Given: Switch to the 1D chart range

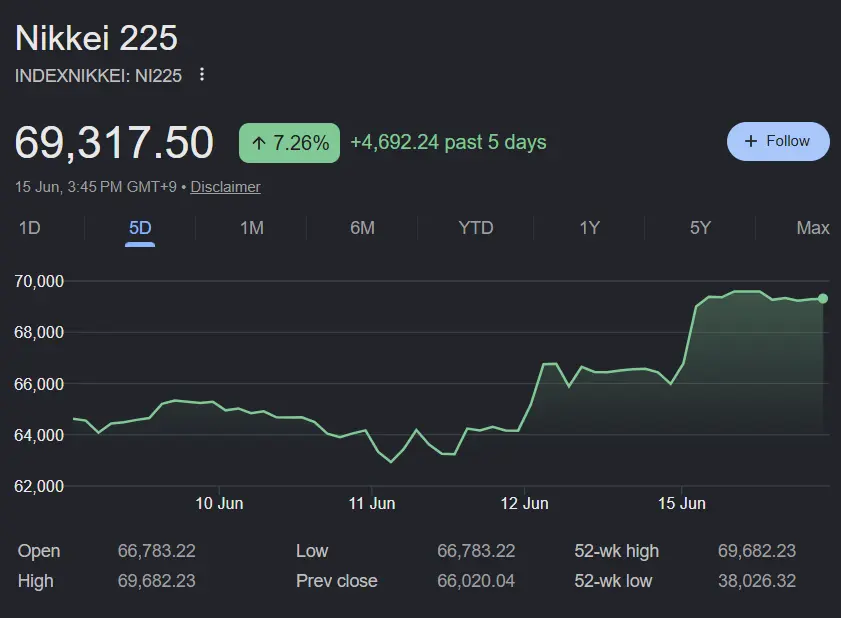Looking at the screenshot, I should [x=29, y=228].
